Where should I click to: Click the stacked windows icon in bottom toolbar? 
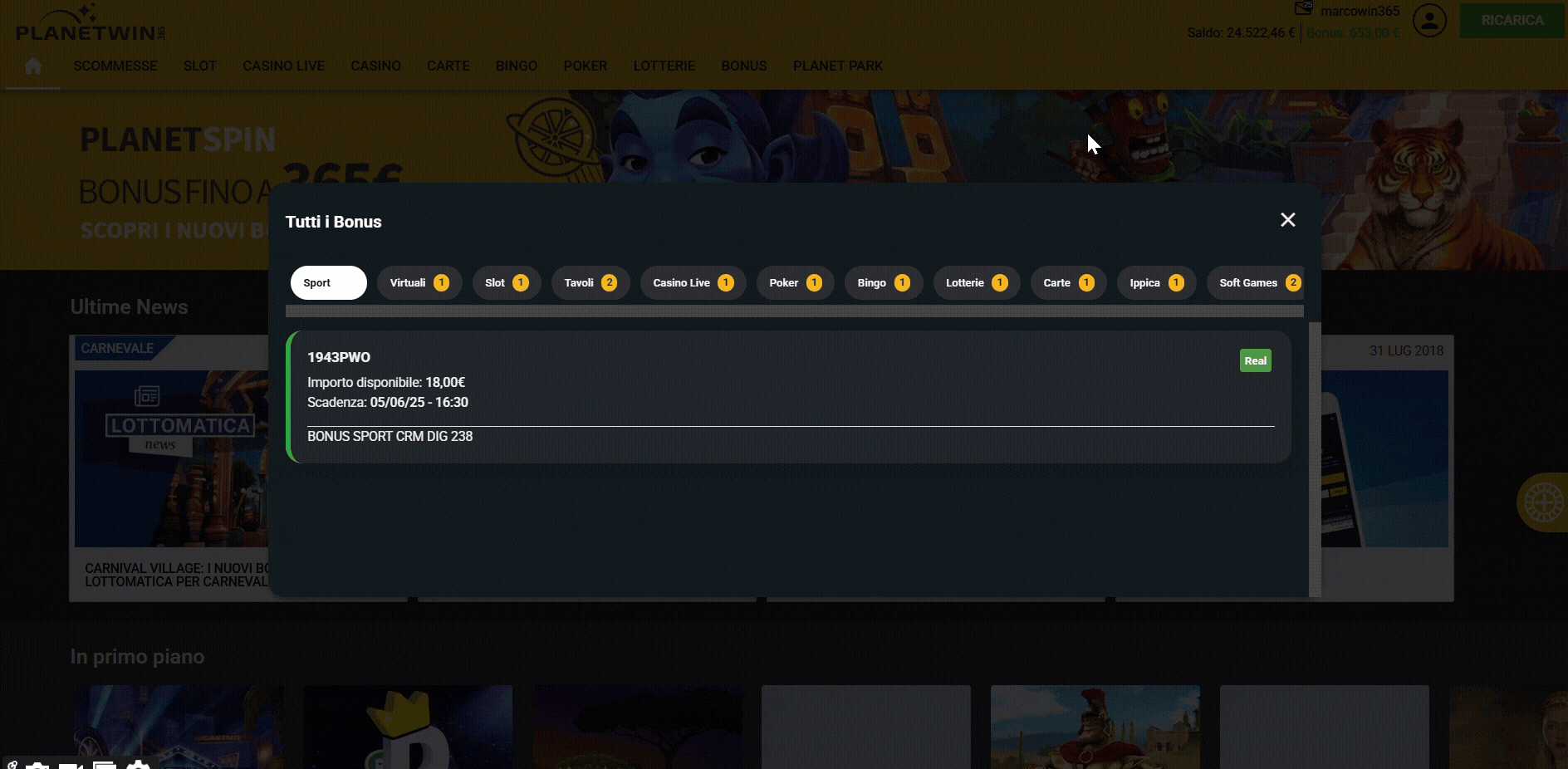pyautogui.click(x=105, y=765)
